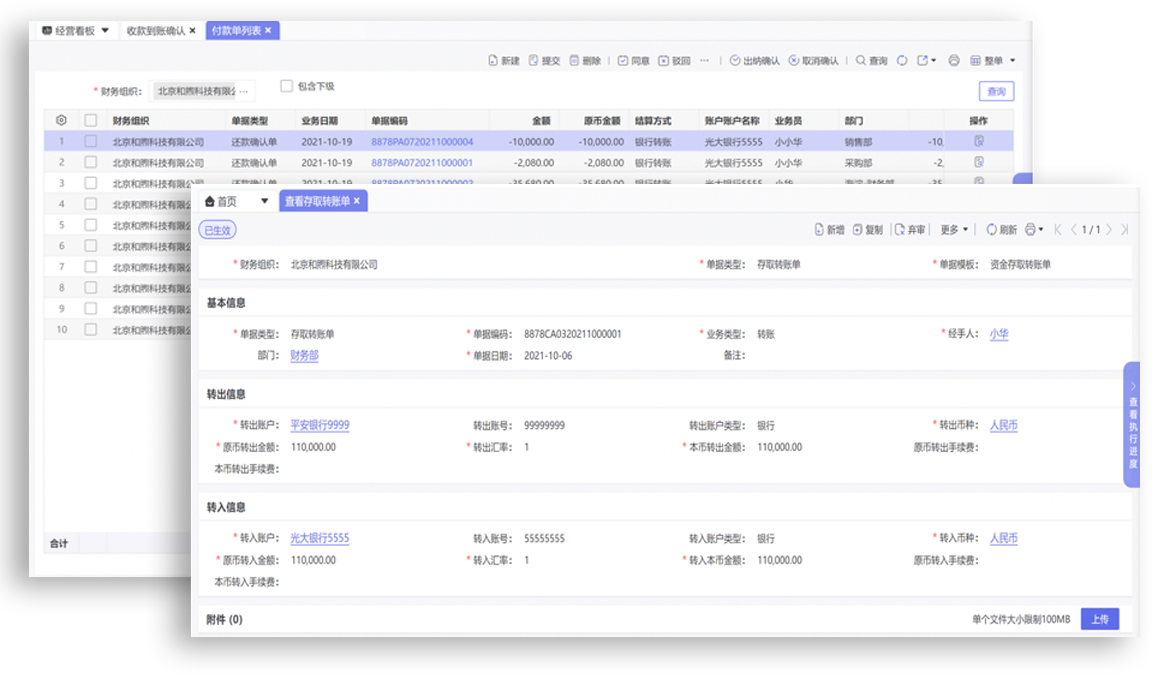Image resolution: width=1168 pixels, height=680 pixels.
Task: Go to last record in transfer bill pager
Action: [1125, 229]
